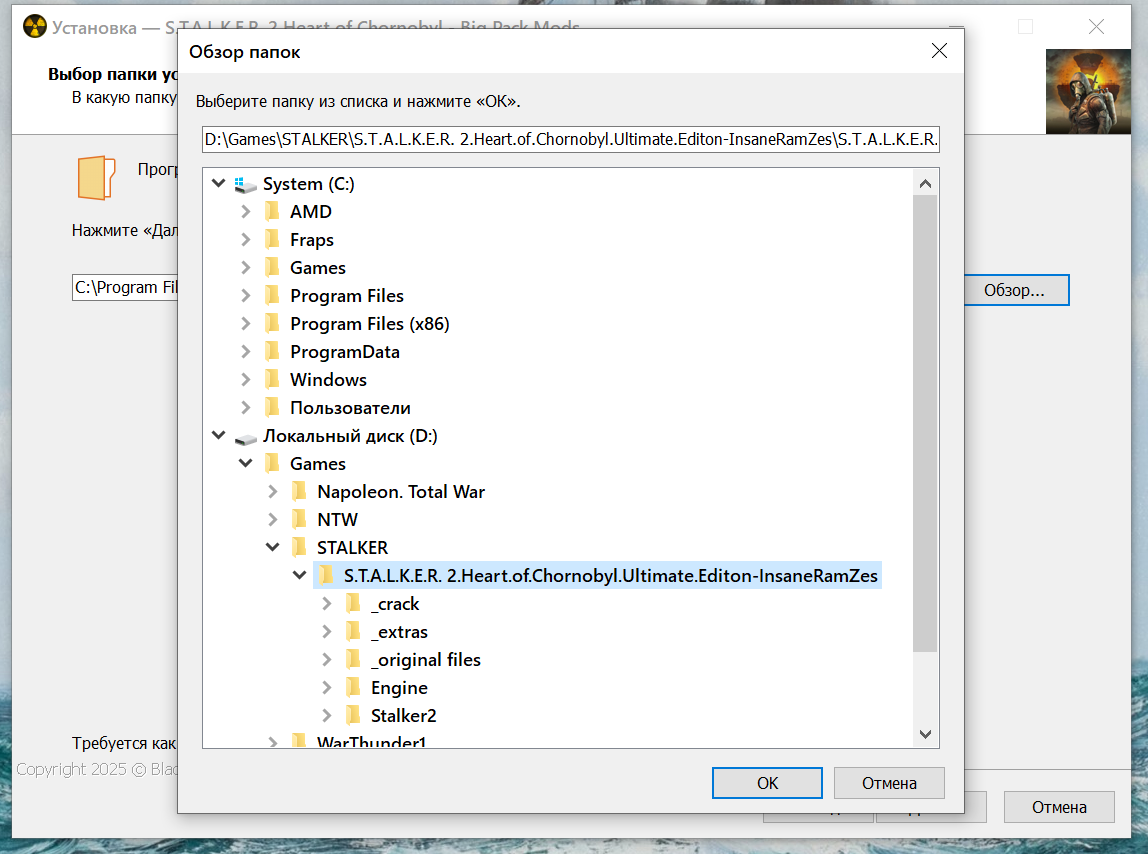Click the tree scrollbar up arrow

pyautogui.click(x=925, y=183)
